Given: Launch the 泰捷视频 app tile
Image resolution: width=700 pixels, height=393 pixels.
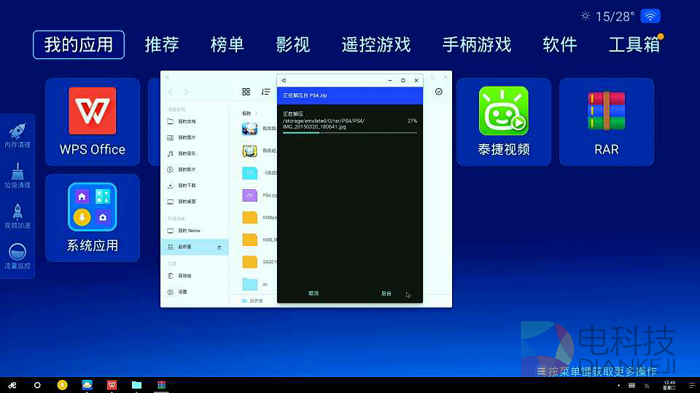Looking at the screenshot, I should tap(504, 122).
